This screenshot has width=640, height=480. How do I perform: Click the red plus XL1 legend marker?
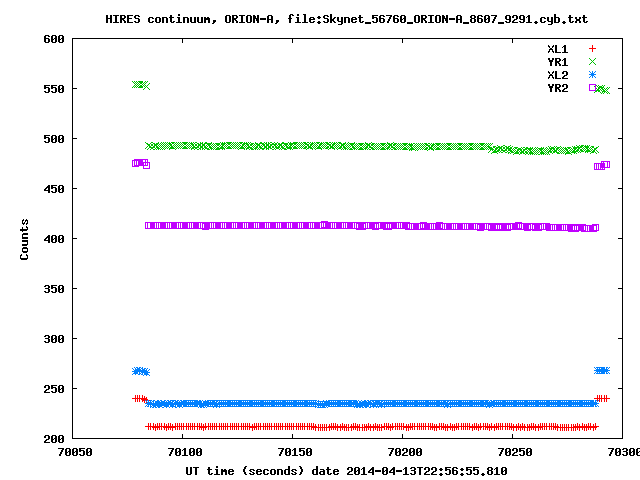[592, 49]
